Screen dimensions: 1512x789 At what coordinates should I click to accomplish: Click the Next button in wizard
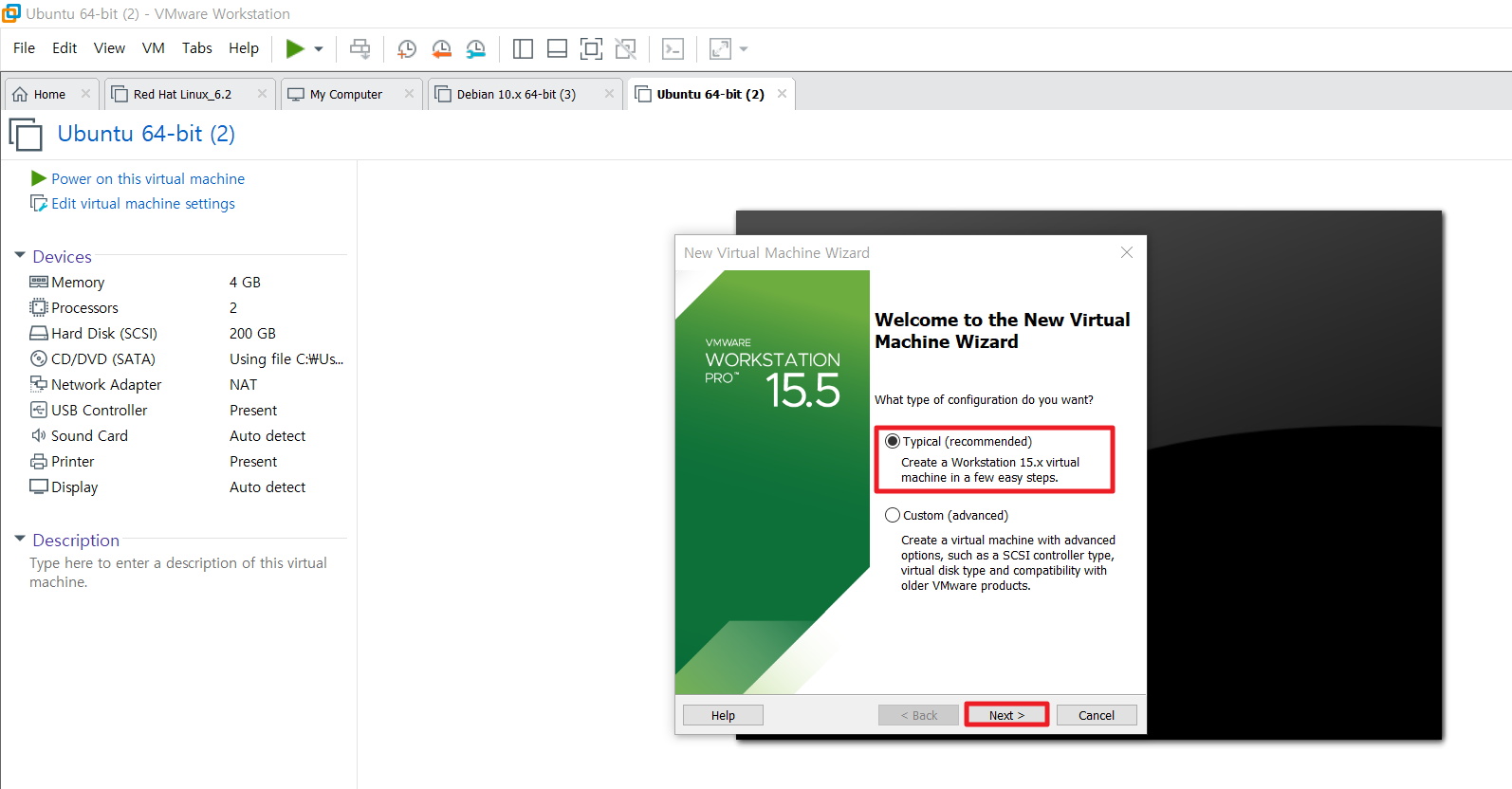click(1006, 715)
